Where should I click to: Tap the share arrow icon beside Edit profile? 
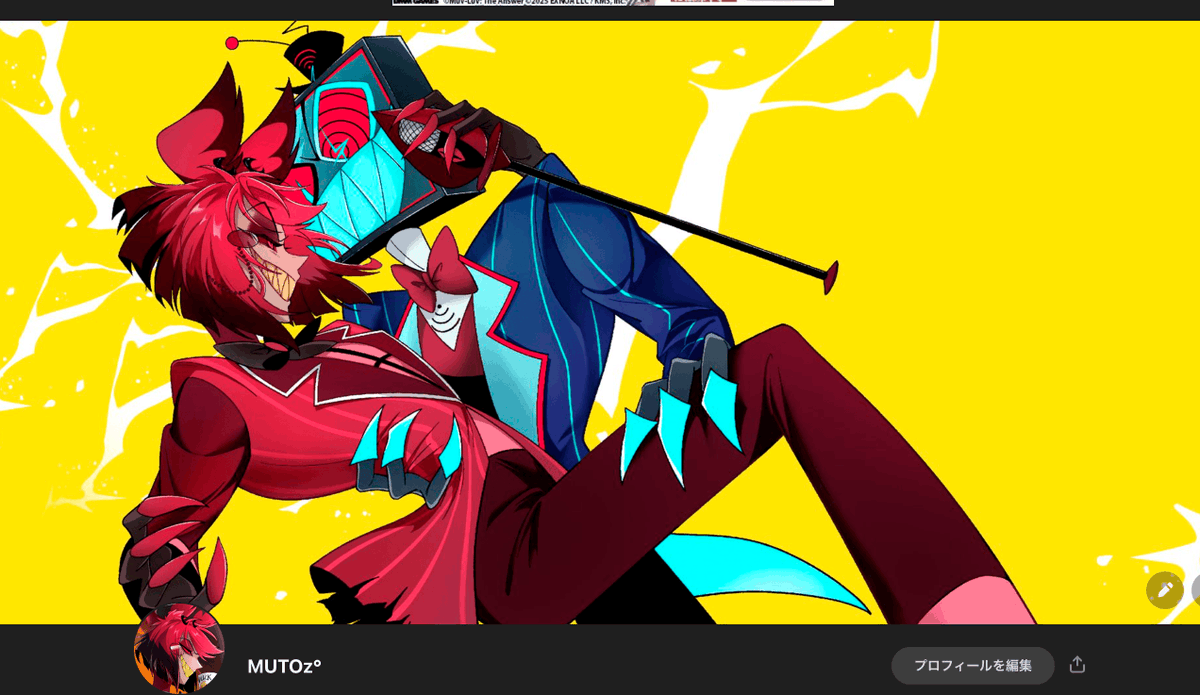[x=1076, y=666]
